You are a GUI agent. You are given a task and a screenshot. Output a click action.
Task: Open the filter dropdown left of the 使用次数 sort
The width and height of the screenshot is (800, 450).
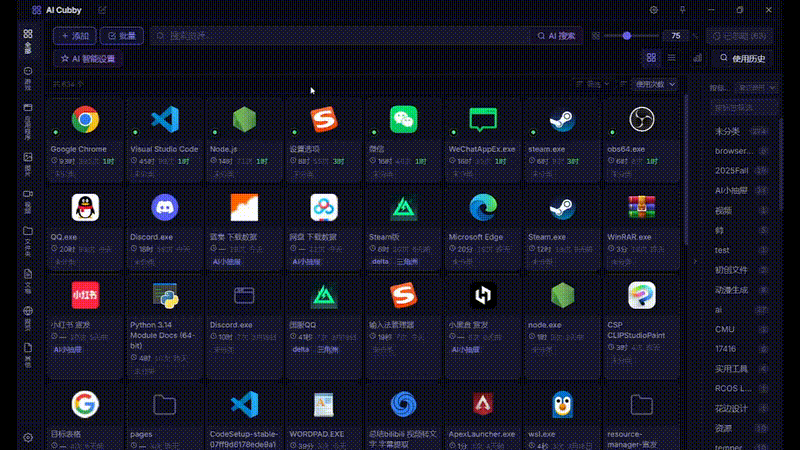592,84
